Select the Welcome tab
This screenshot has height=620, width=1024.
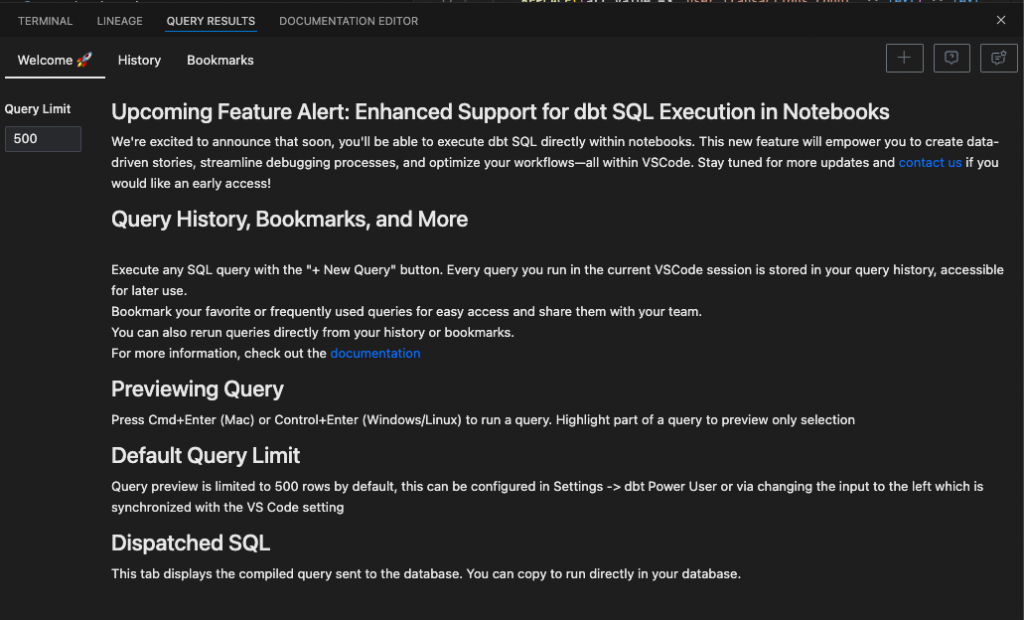55,60
